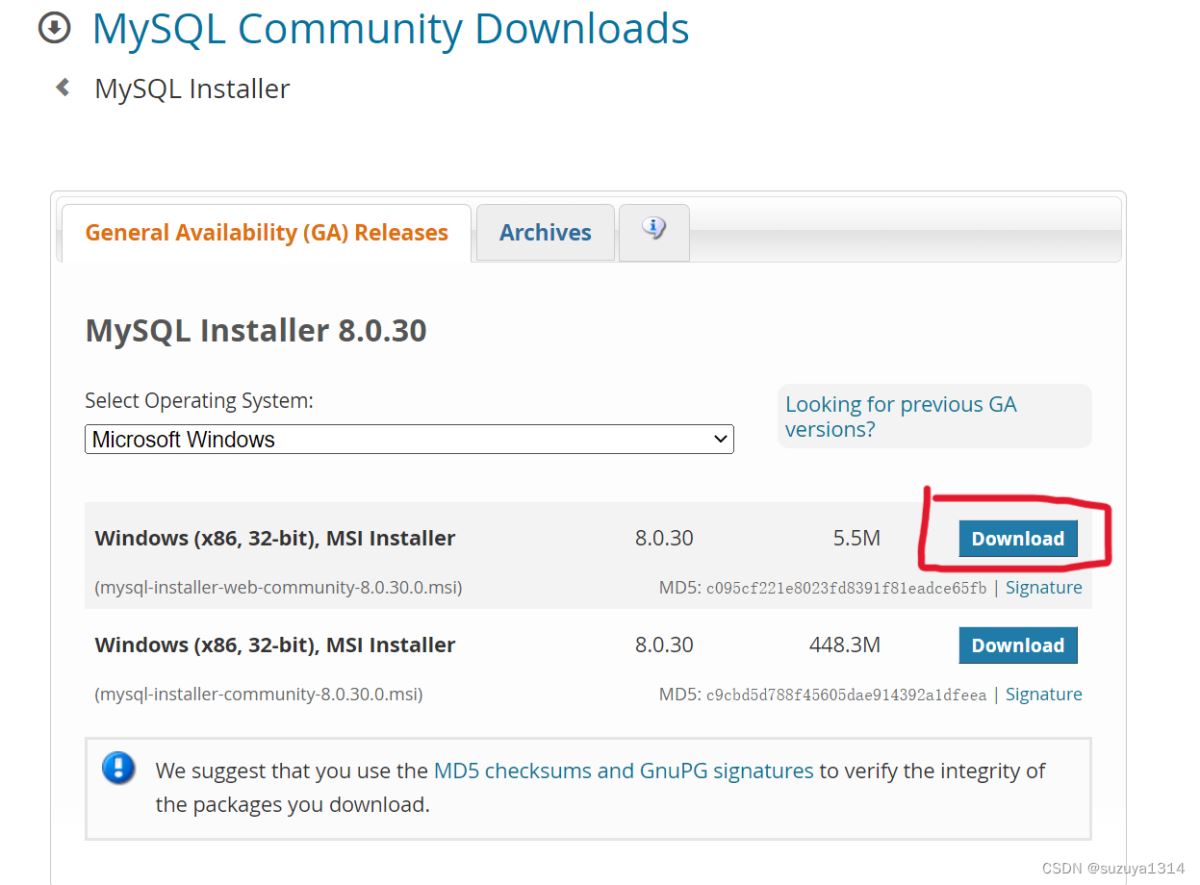Click the MD5 checksums and GnuPG signatures link
Viewport: 1200px width, 885px height.
pos(622,770)
